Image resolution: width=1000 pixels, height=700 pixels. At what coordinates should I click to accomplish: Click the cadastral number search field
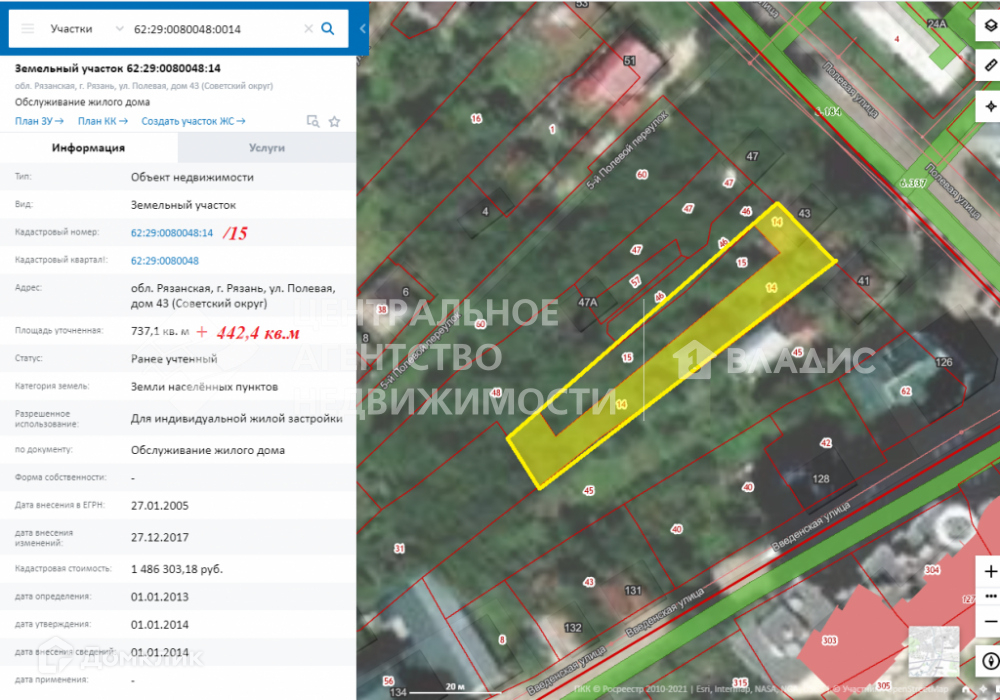pyautogui.click(x=216, y=29)
